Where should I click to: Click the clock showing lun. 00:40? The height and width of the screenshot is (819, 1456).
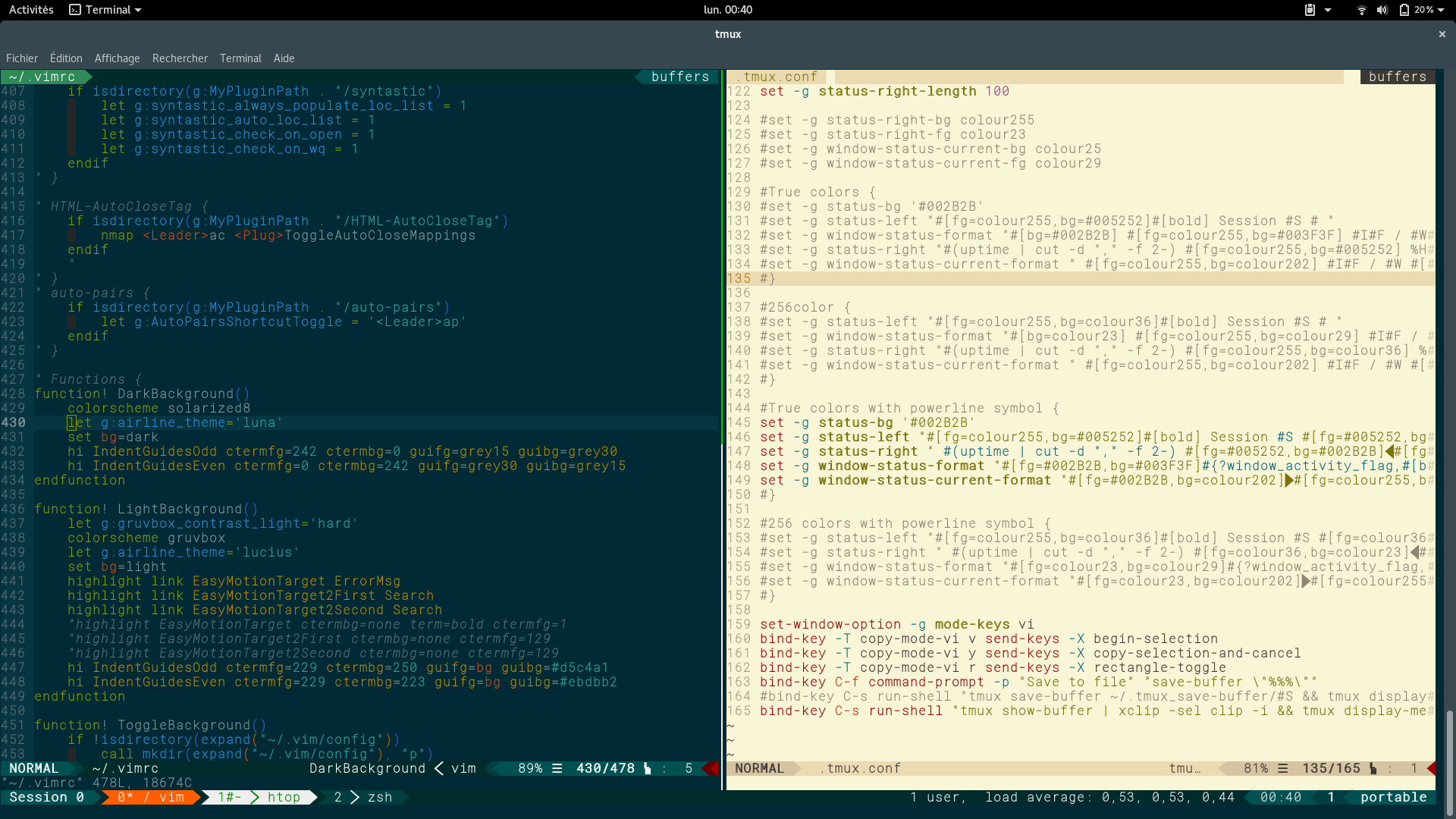(727, 10)
